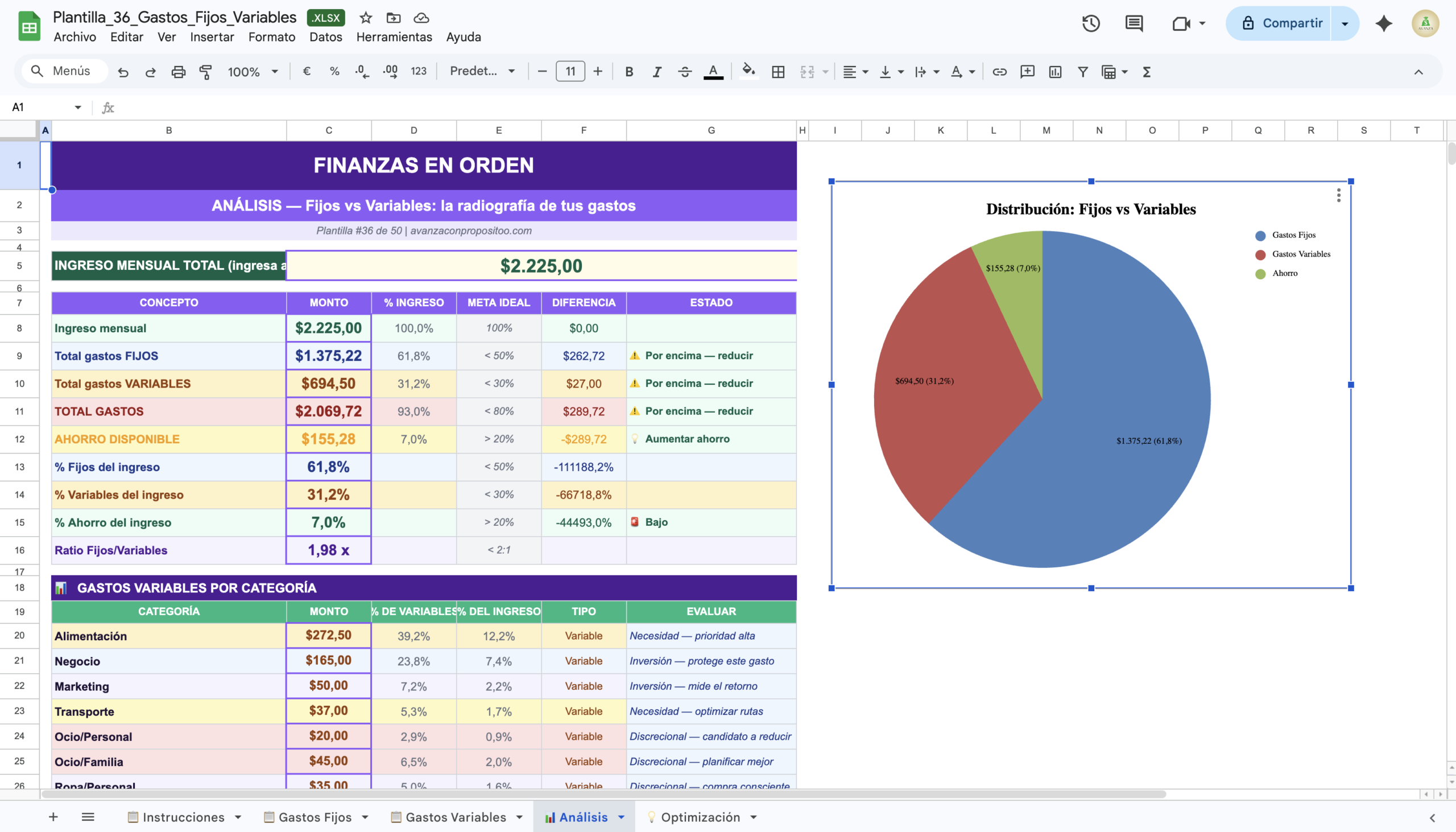Toggle bold formatting
The width and height of the screenshot is (1456, 832).
pos(628,72)
